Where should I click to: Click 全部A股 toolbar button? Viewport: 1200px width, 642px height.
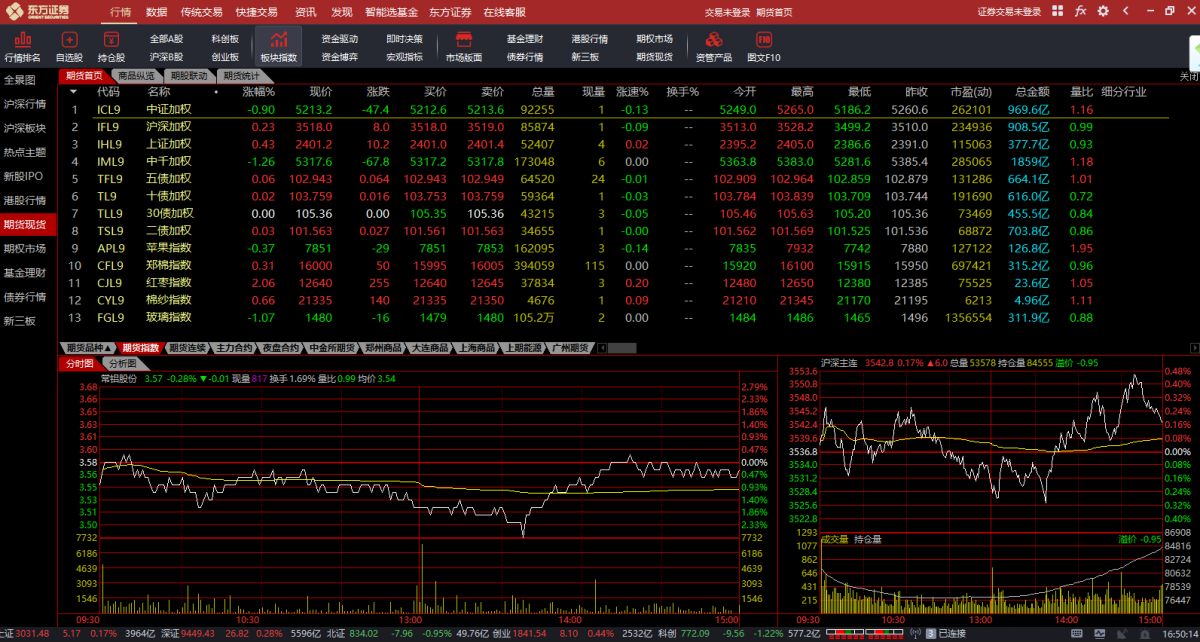click(x=167, y=39)
